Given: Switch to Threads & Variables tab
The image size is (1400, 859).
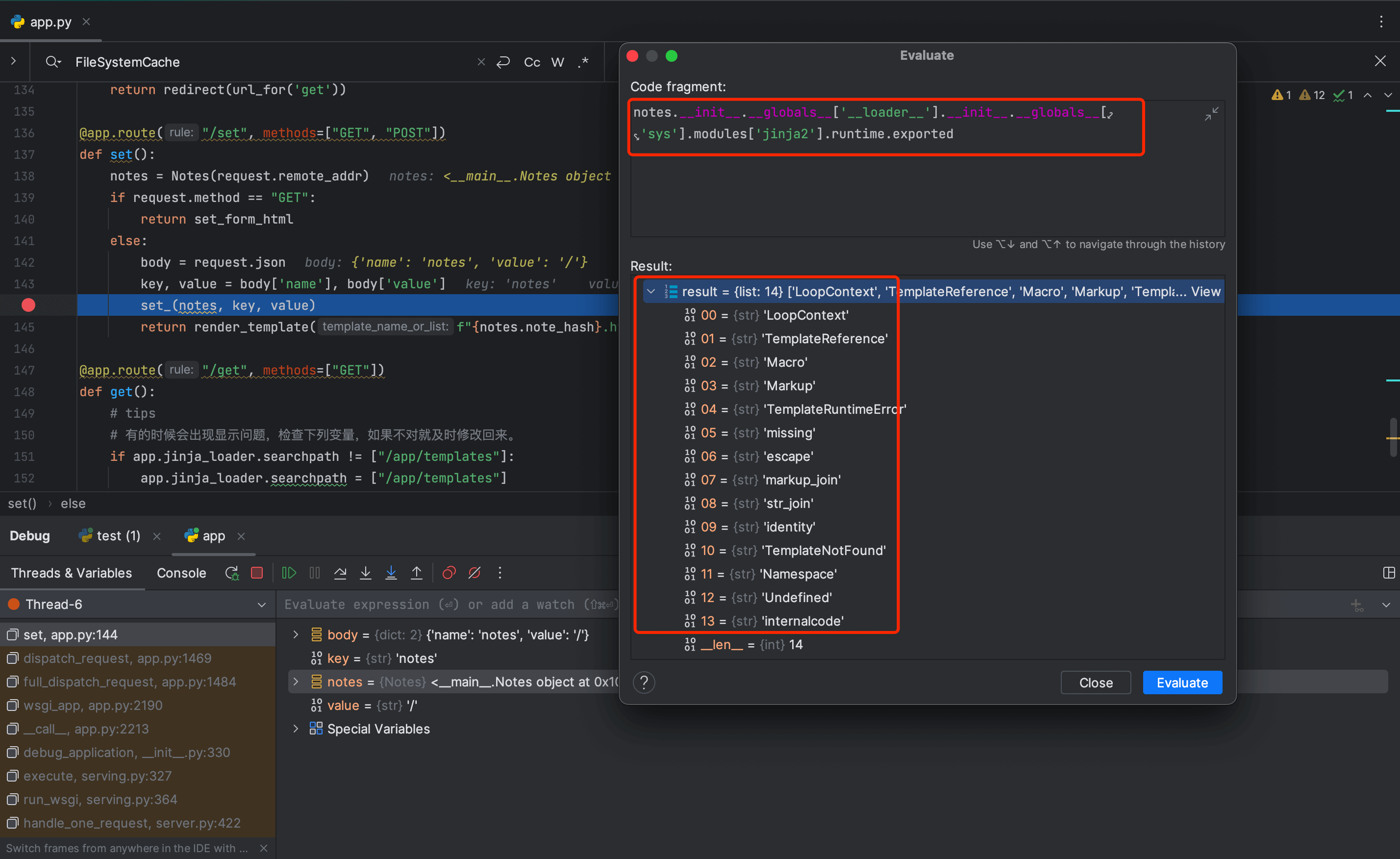Looking at the screenshot, I should 72,573.
